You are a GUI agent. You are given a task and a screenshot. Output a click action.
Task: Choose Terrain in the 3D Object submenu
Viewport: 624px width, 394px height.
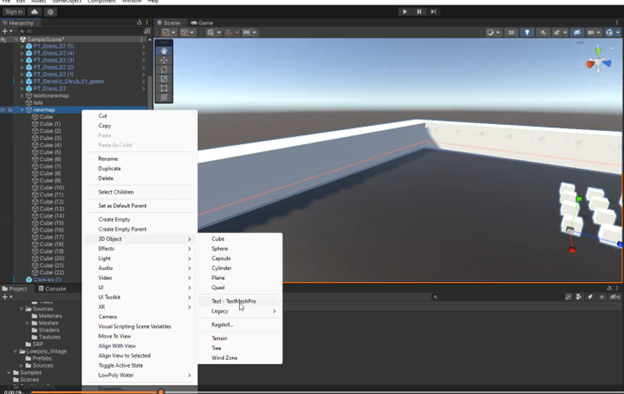219,338
